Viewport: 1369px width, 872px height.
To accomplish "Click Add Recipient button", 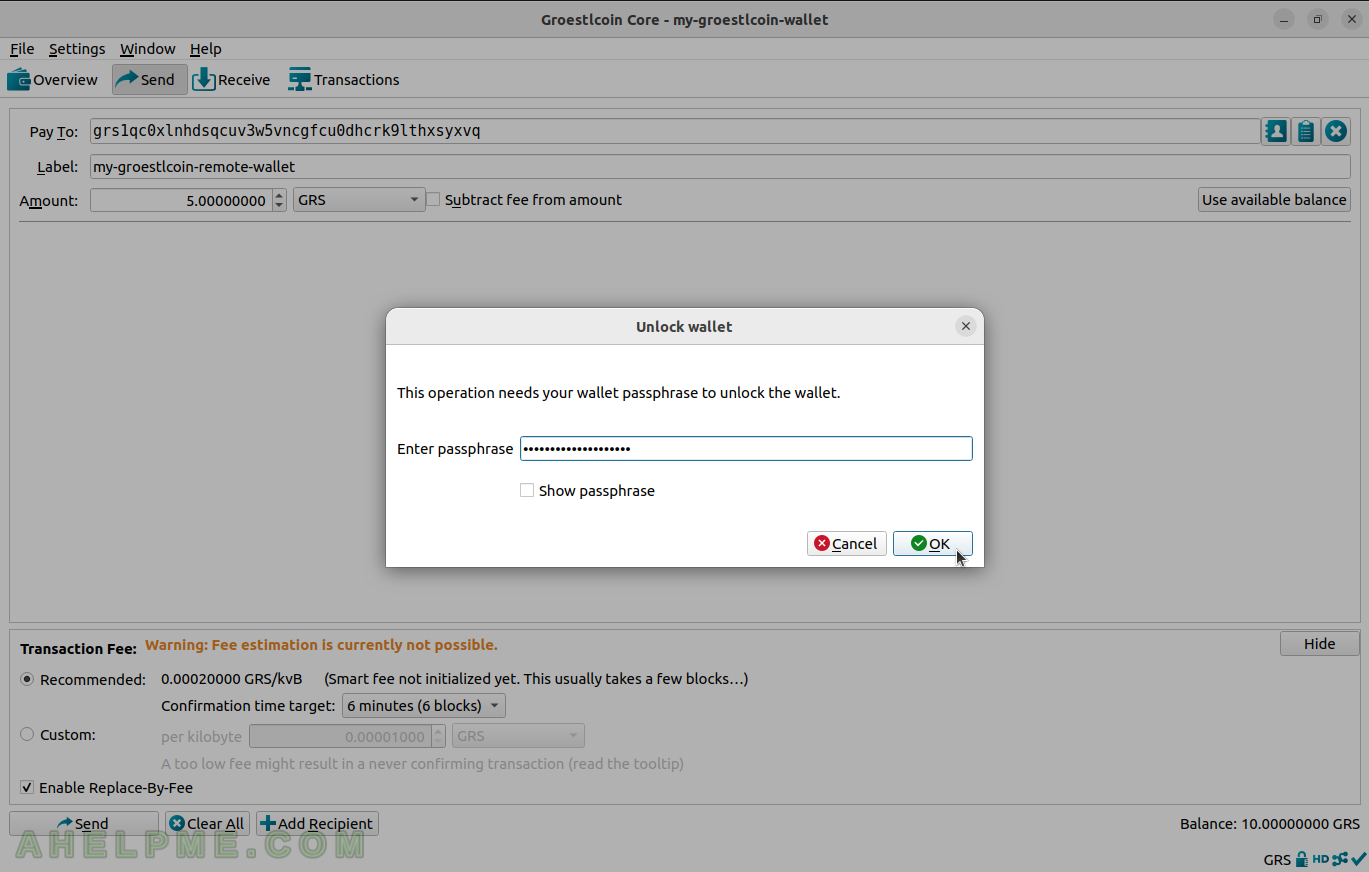I will [x=317, y=824].
